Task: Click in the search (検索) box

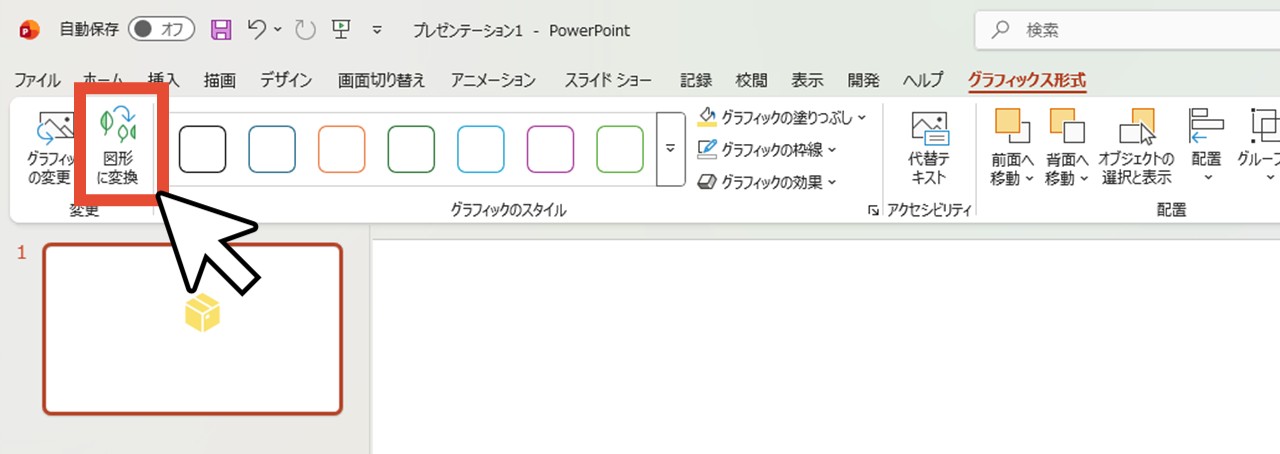Action: point(1128,31)
